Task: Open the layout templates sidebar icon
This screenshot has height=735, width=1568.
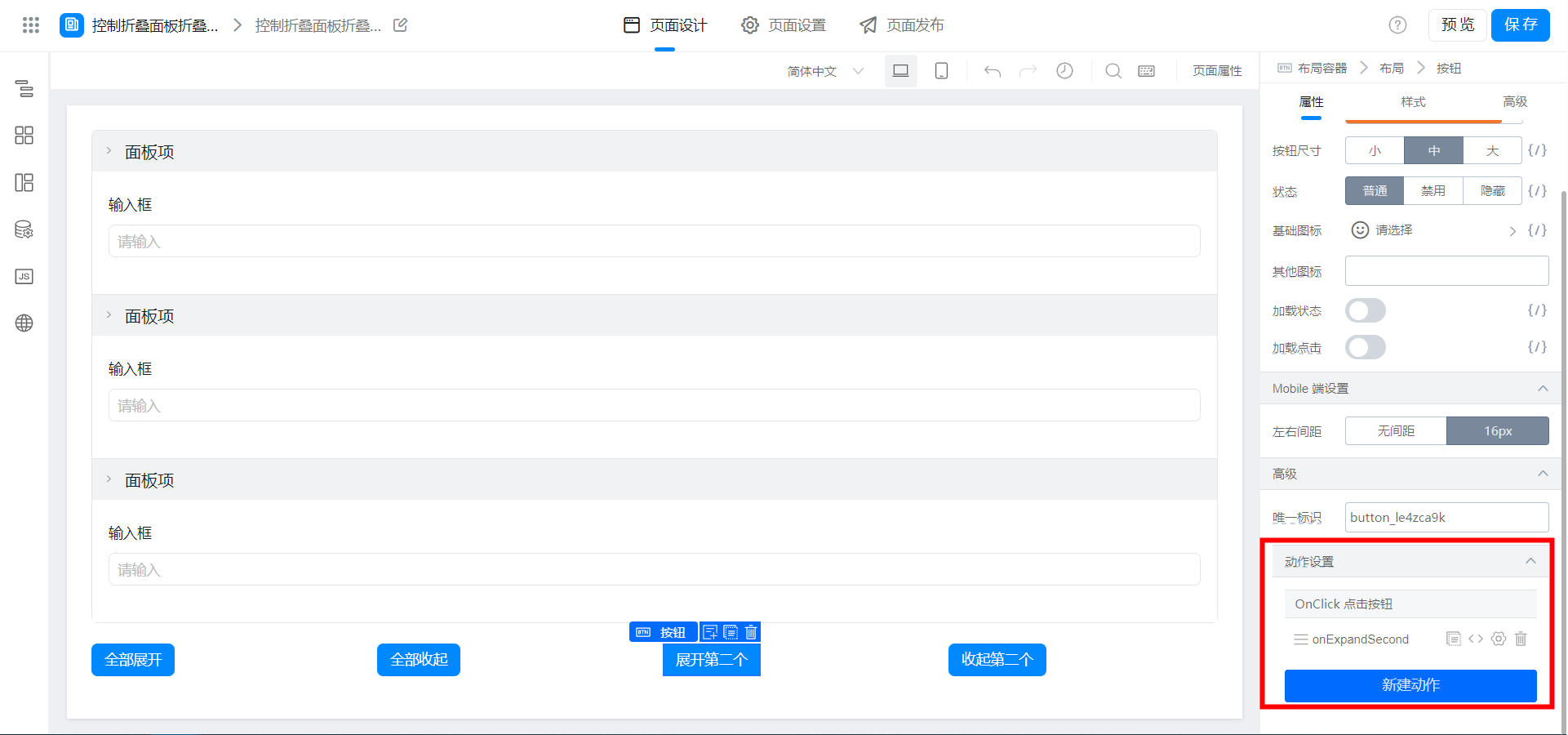Action: (x=24, y=182)
